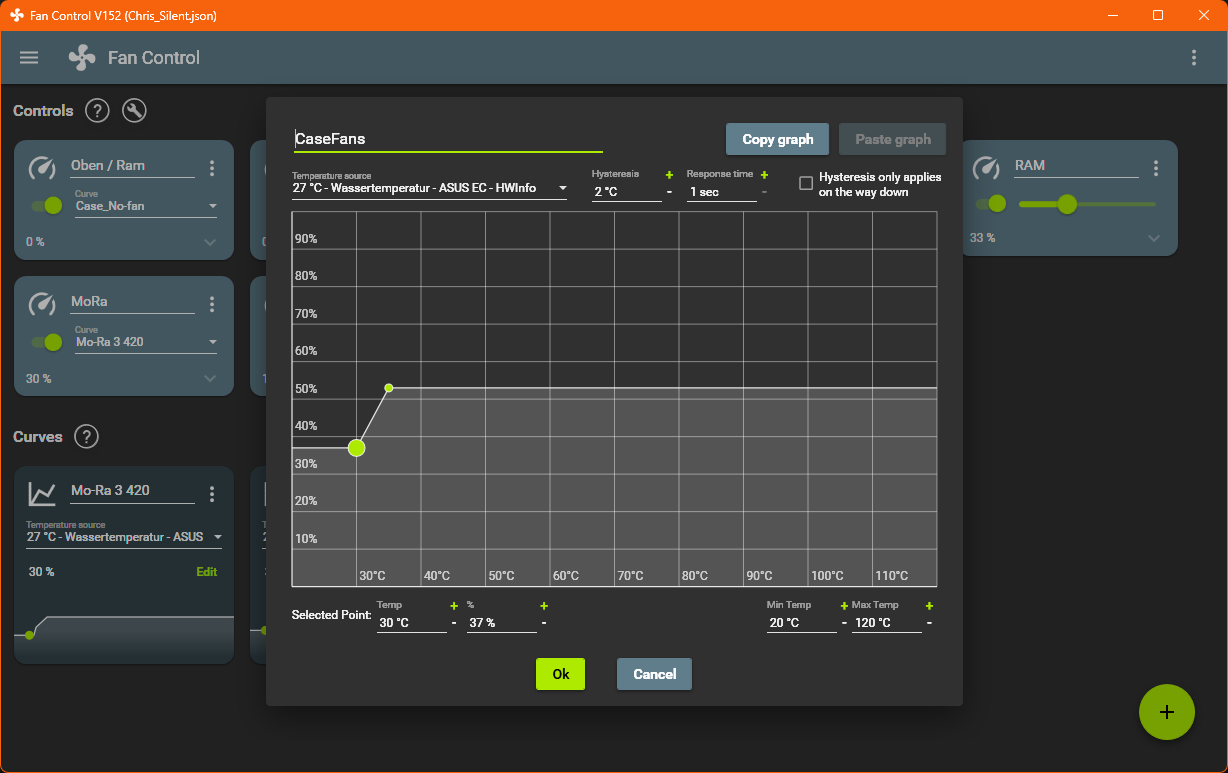The height and width of the screenshot is (773, 1228).
Task: Click the Max Temp 120 °C field
Action: coord(887,623)
